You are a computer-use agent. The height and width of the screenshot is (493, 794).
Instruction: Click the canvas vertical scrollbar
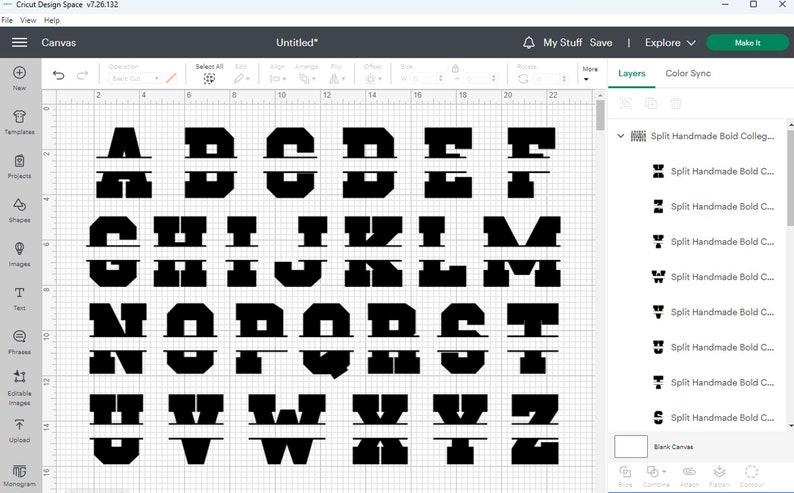coord(600,115)
